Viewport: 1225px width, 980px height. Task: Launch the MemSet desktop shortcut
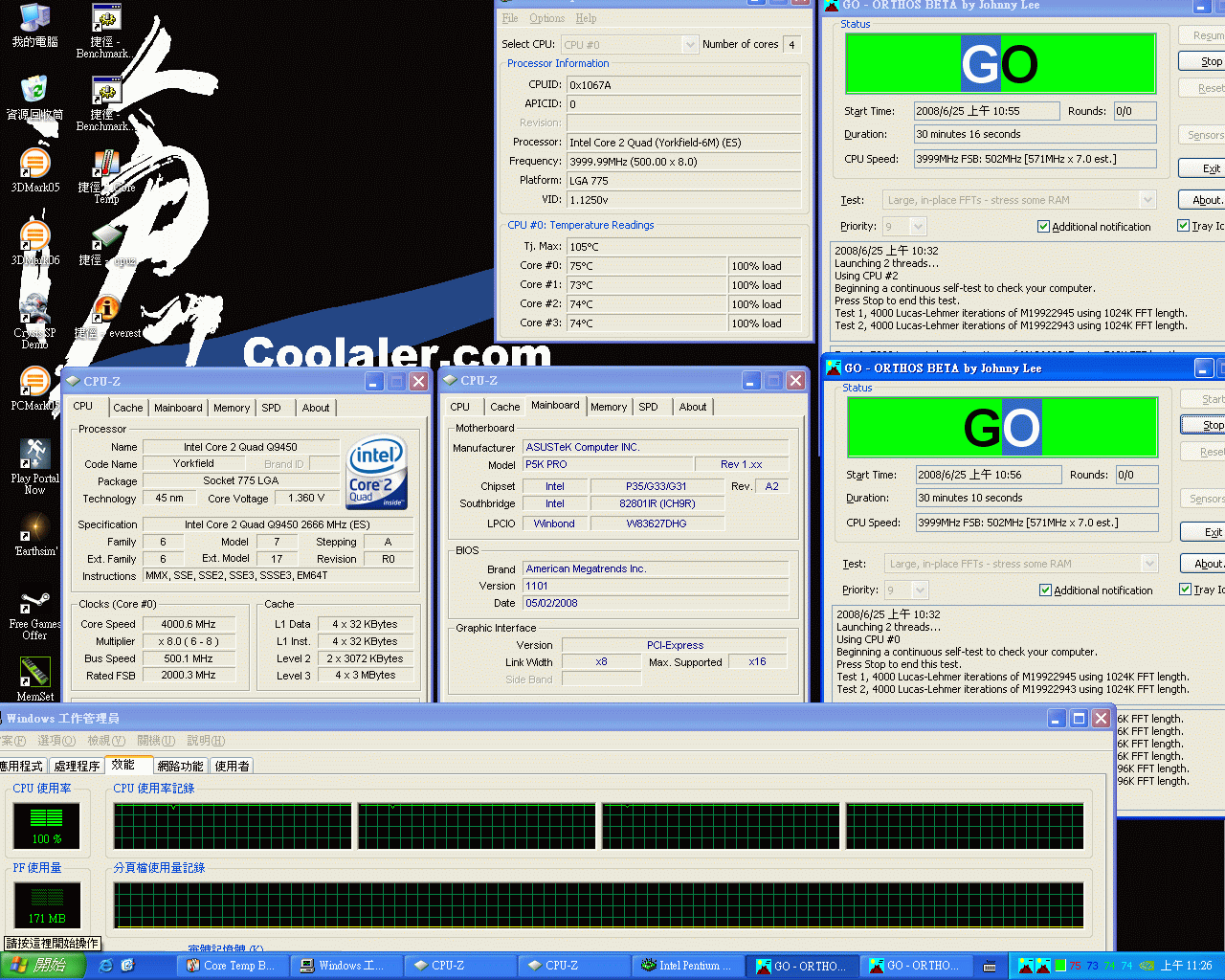coord(34,679)
